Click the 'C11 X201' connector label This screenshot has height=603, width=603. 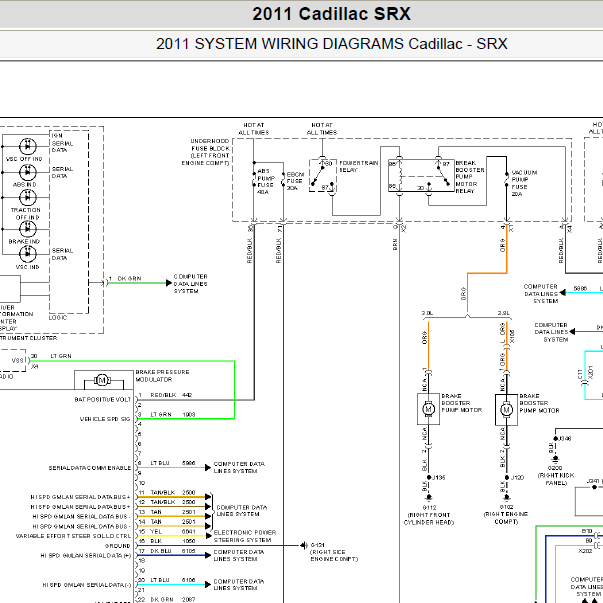[585, 372]
